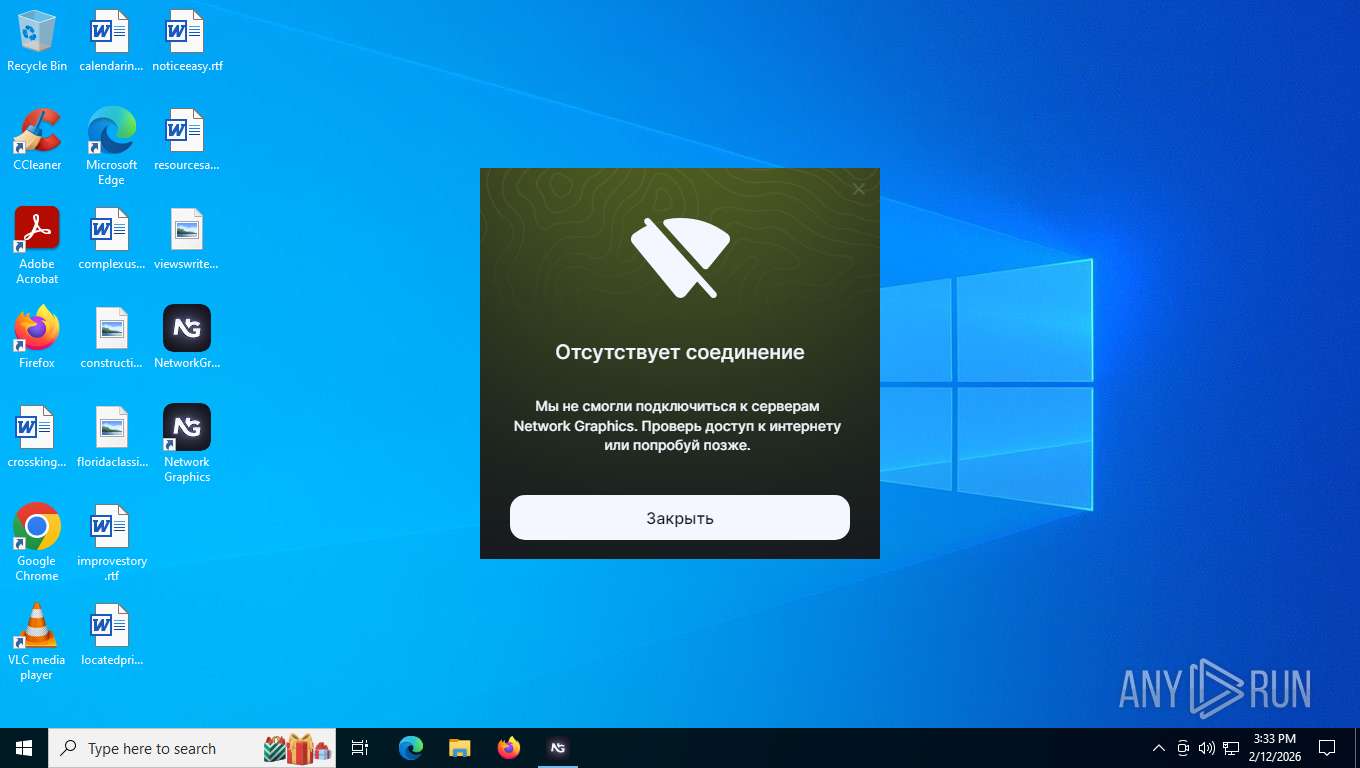Open the Meet Now tray icon
This screenshot has height=768, width=1360.
click(1183, 748)
